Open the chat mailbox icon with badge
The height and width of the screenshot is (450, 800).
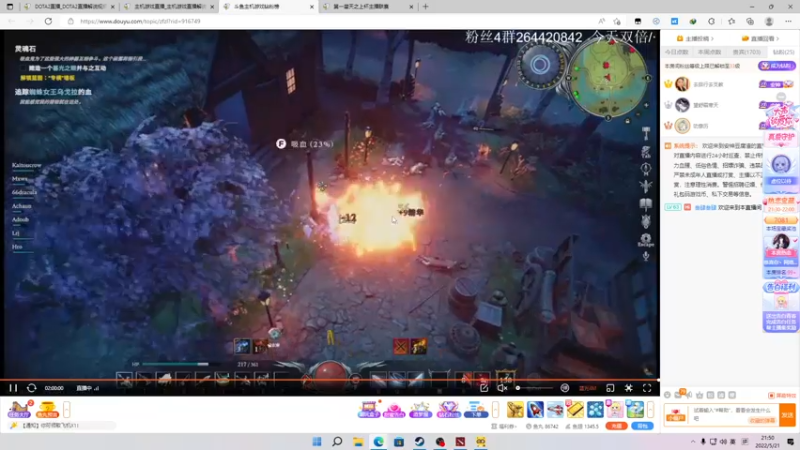pos(680,394)
